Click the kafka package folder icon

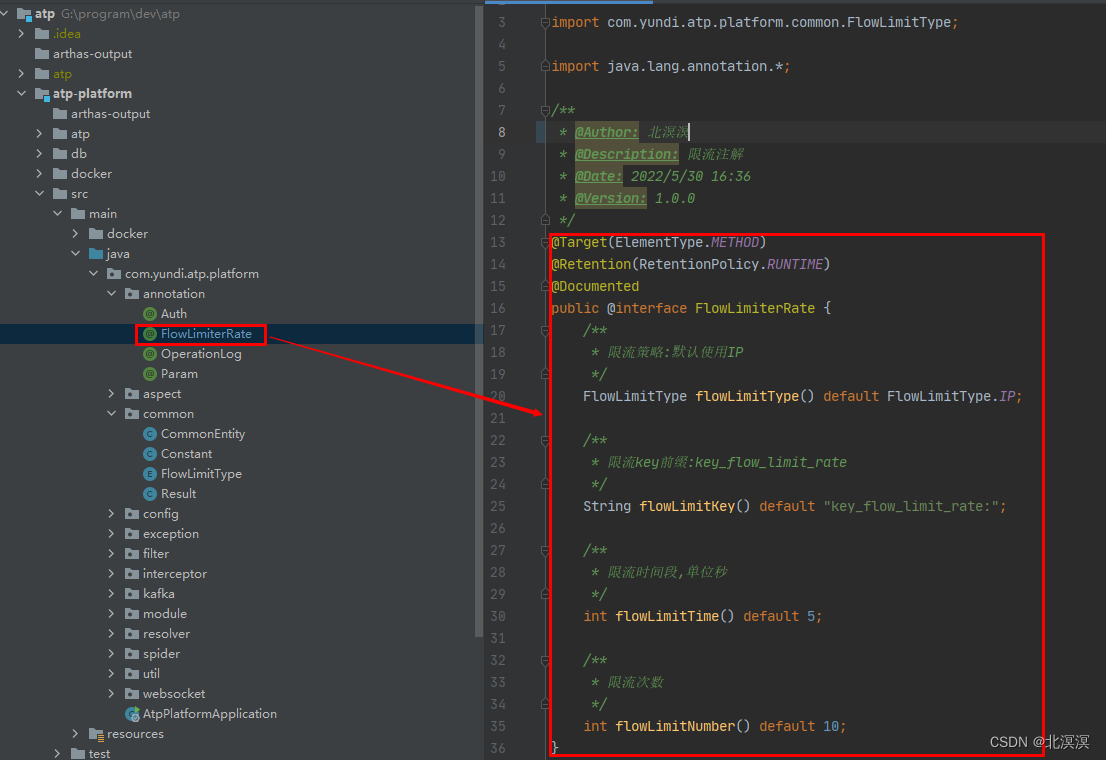coord(132,593)
